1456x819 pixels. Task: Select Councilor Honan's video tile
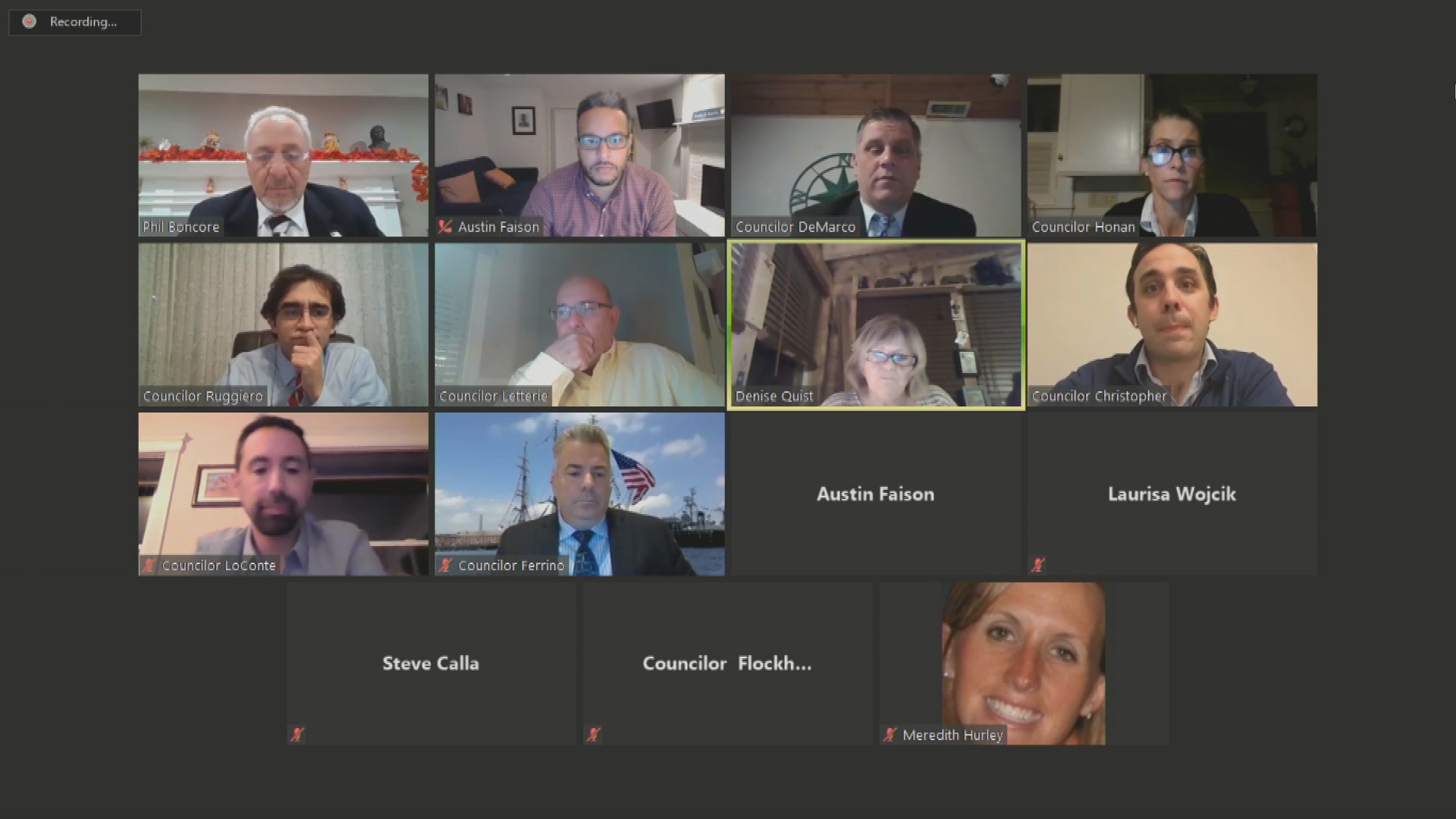[1172, 155]
